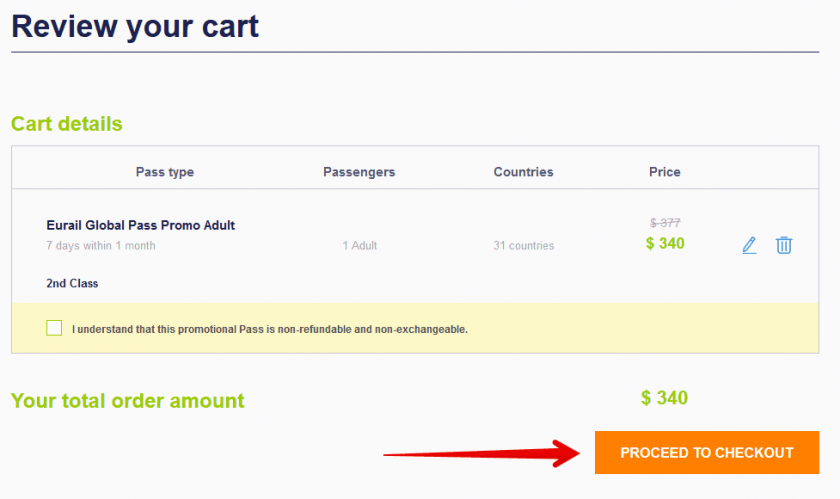Viewport: 840px width, 499px height.
Task: Click the Passengers column header
Action: [x=359, y=172]
